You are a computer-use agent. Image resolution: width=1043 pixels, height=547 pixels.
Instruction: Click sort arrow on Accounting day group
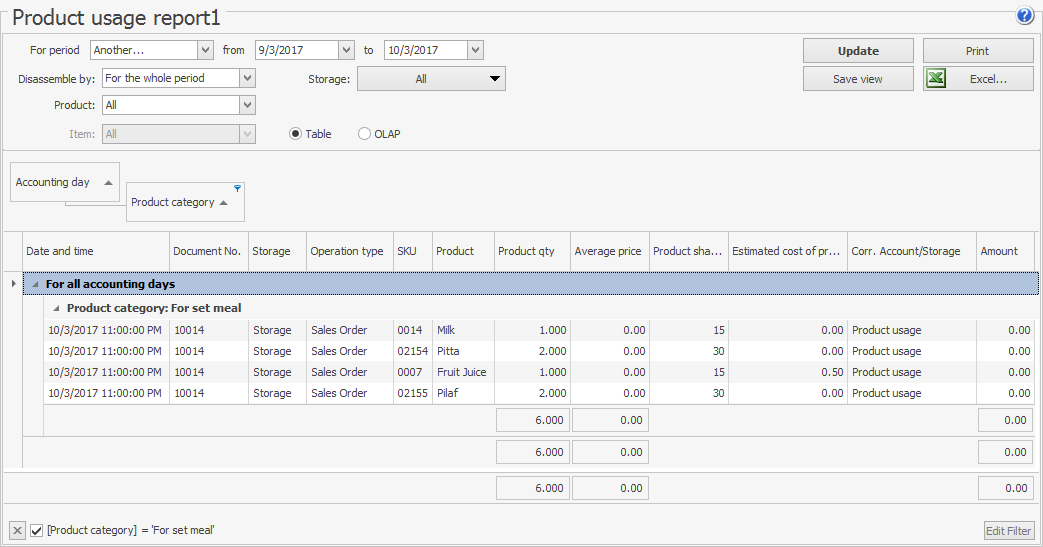tap(107, 182)
